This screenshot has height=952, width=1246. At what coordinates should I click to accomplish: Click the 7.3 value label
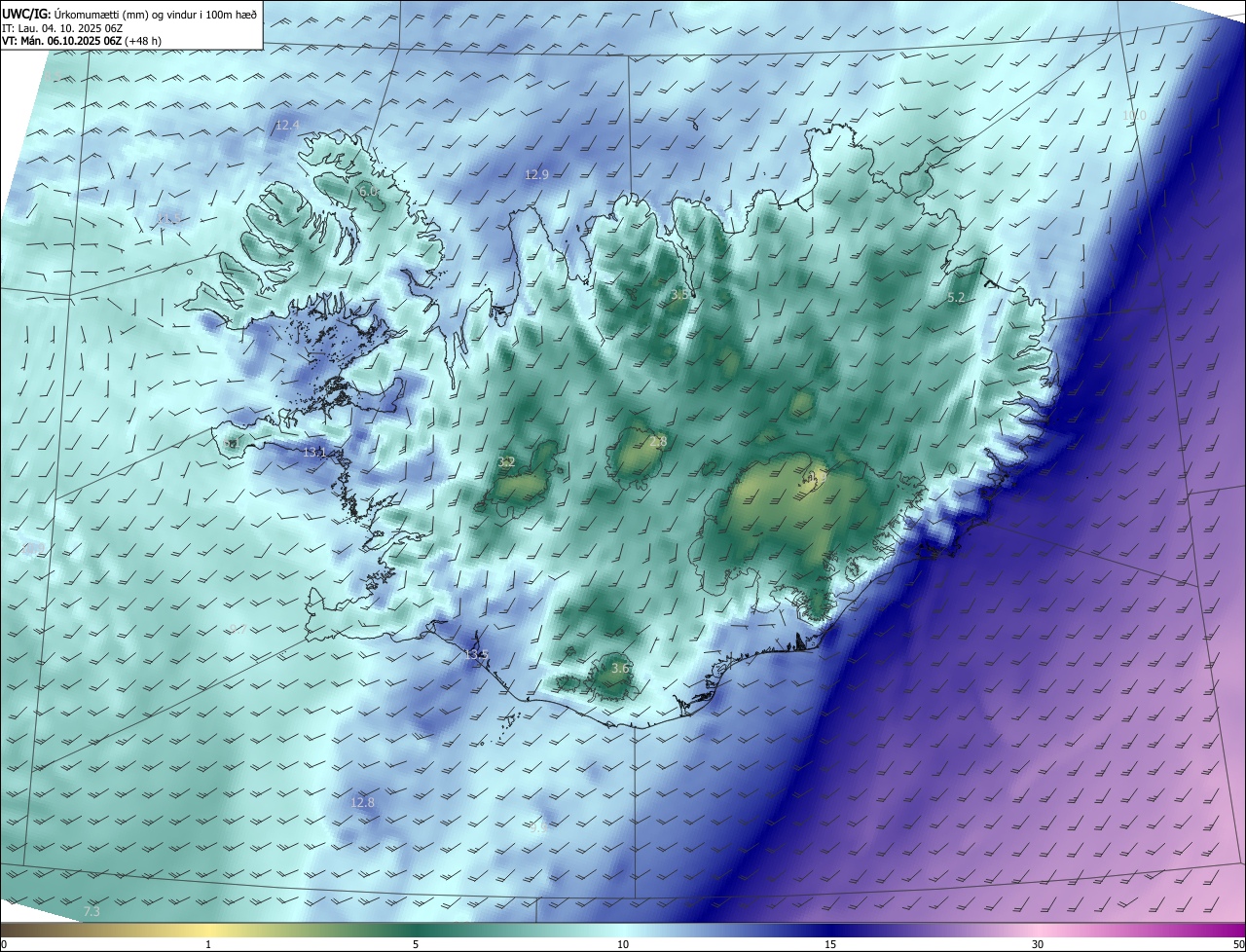(92, 912)
